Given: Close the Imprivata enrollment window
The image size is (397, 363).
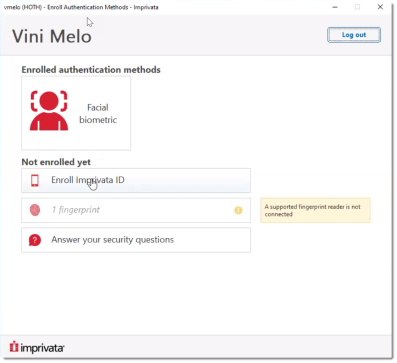Looking at the screenshot, I should pyautogui.click(x=380, y=7).
